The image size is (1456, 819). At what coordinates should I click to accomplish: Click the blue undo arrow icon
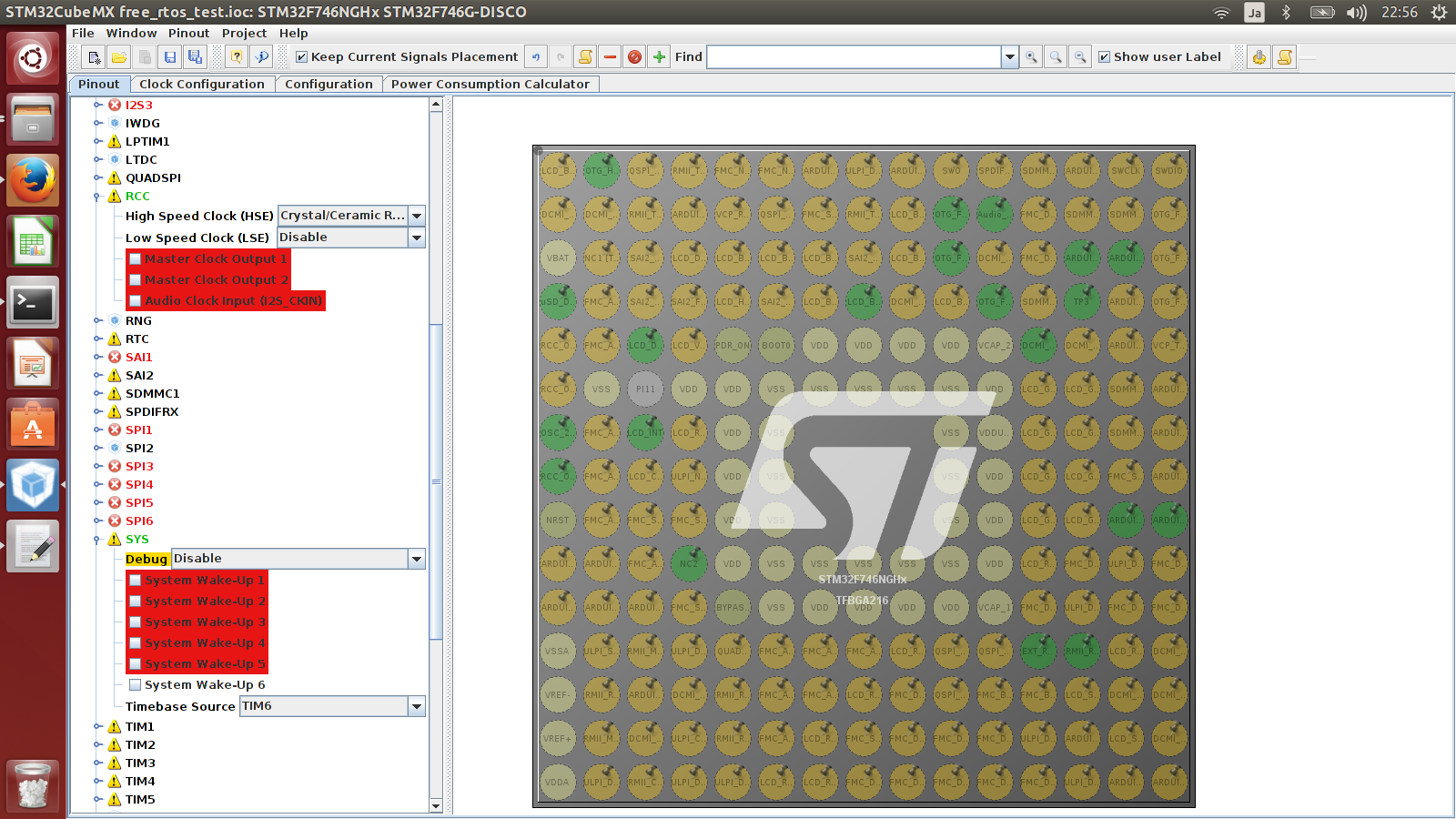536,57
